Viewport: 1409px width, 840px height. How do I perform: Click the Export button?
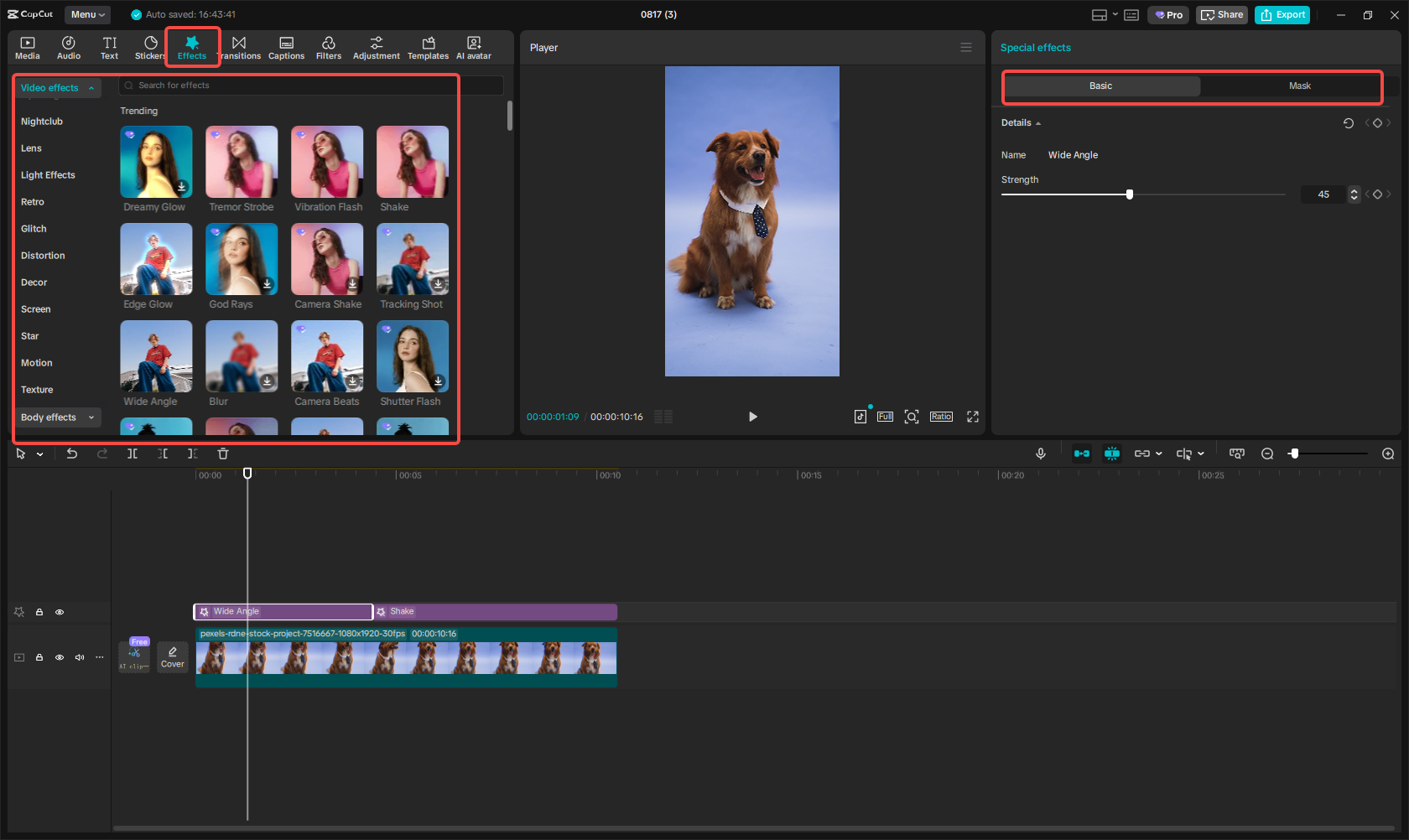pos(1282,14)
